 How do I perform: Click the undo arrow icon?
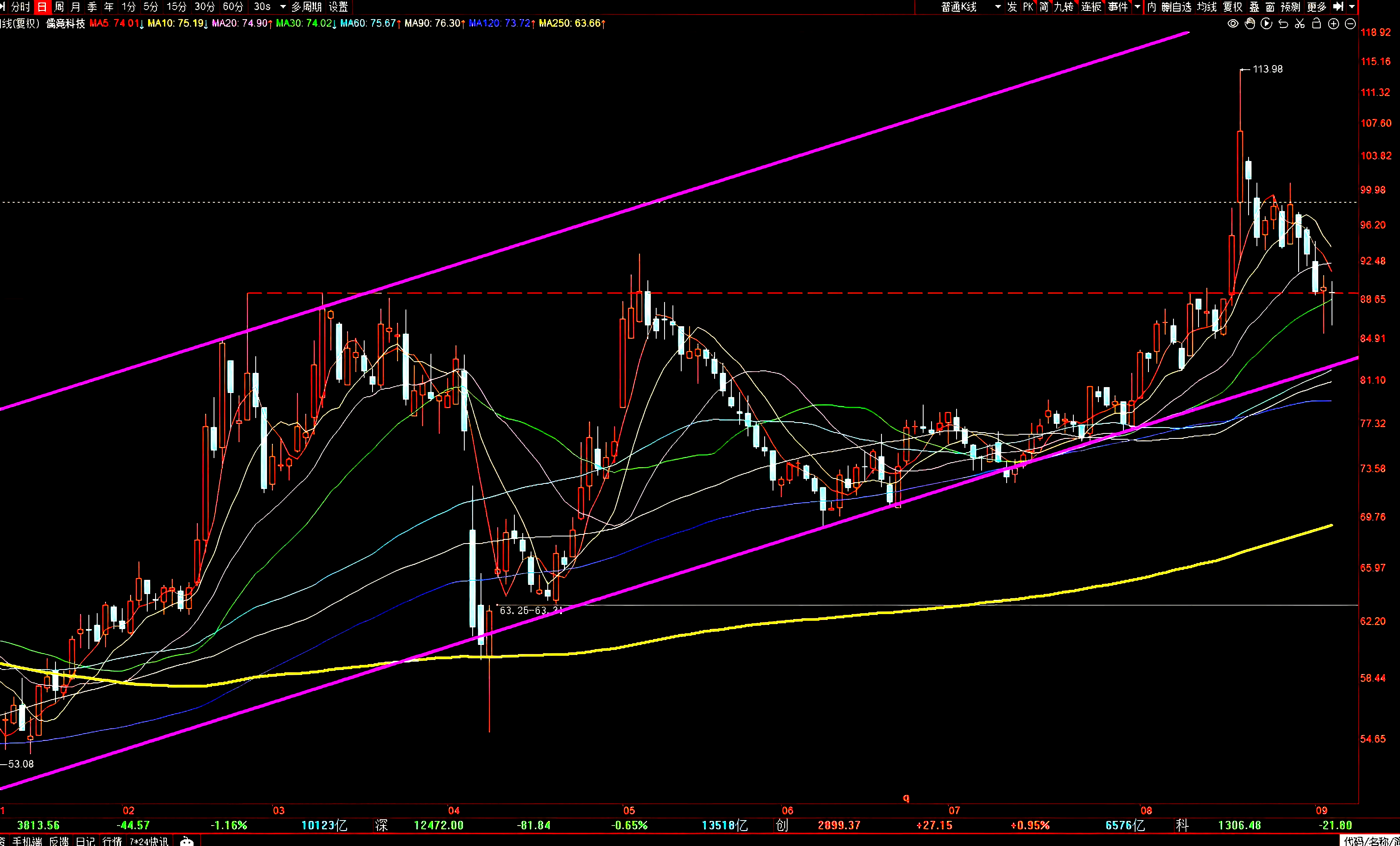(1283, 24)
